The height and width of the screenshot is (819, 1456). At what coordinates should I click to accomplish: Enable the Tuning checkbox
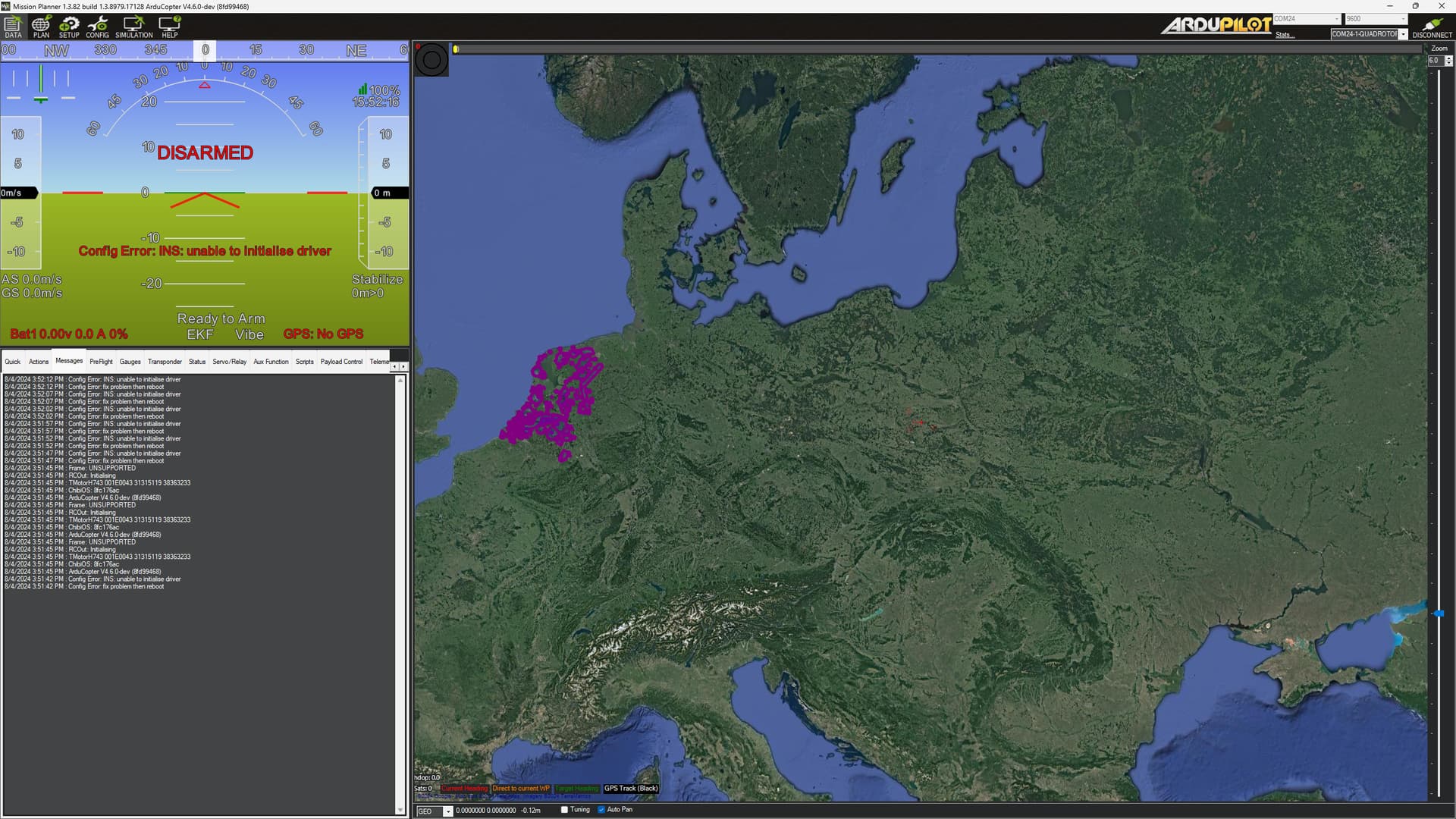coord(564,810)
